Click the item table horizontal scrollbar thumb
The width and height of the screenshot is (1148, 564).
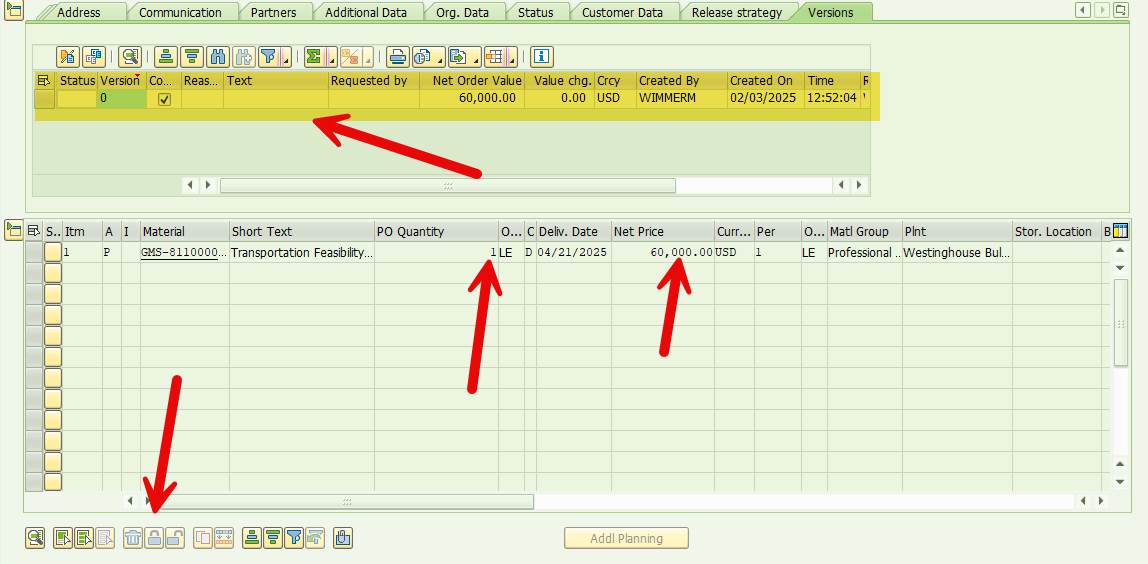[340, 502]
